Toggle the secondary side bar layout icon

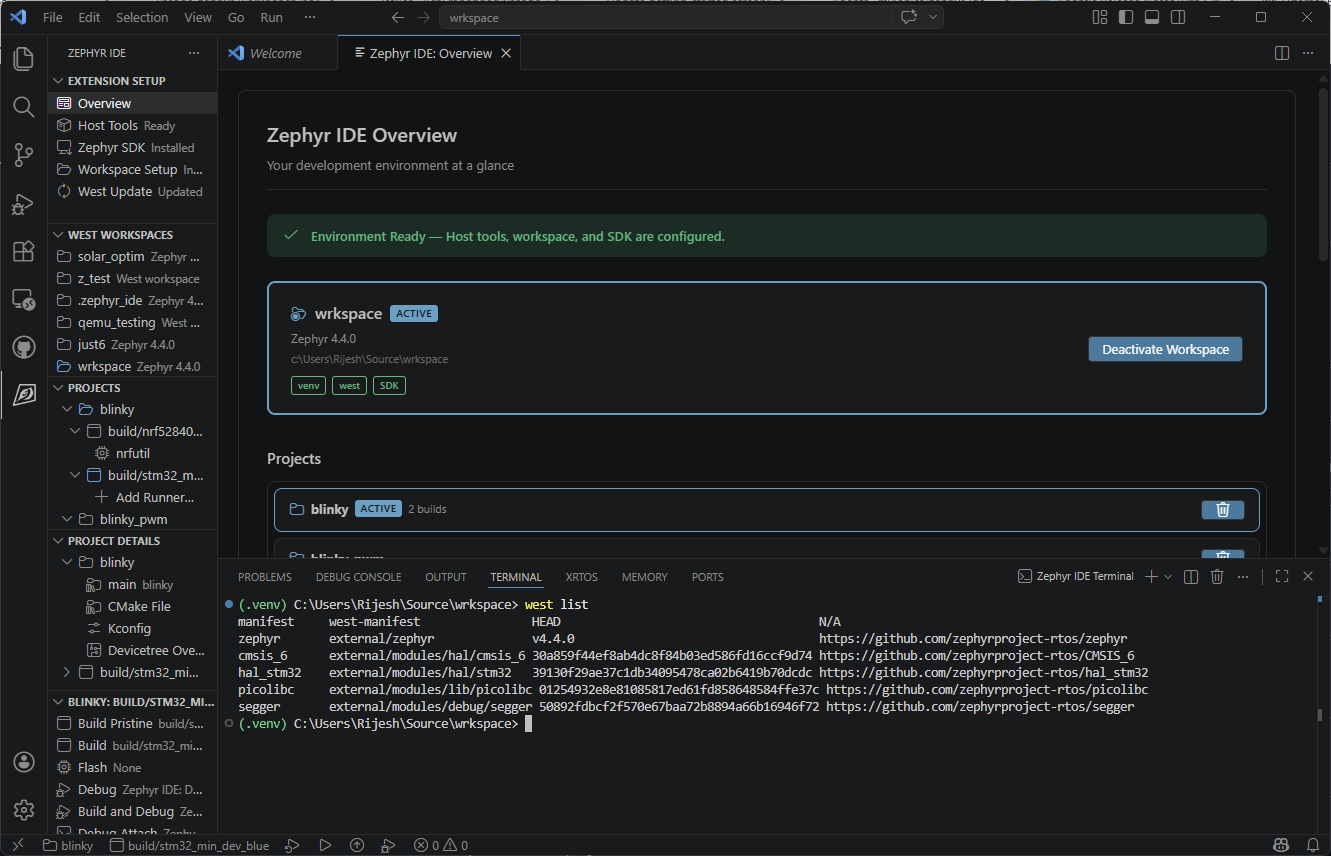pos(1178,17)
